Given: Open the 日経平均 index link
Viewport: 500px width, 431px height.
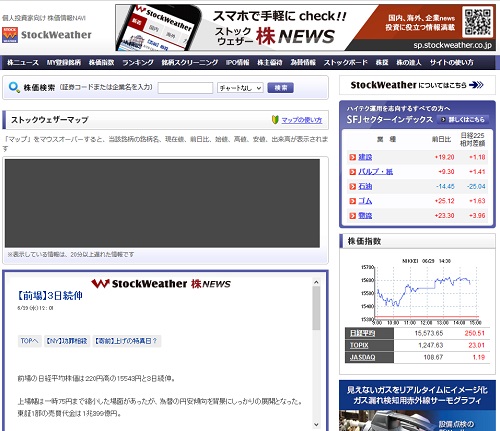Looking at the screenshot, I should coord(363,333).
